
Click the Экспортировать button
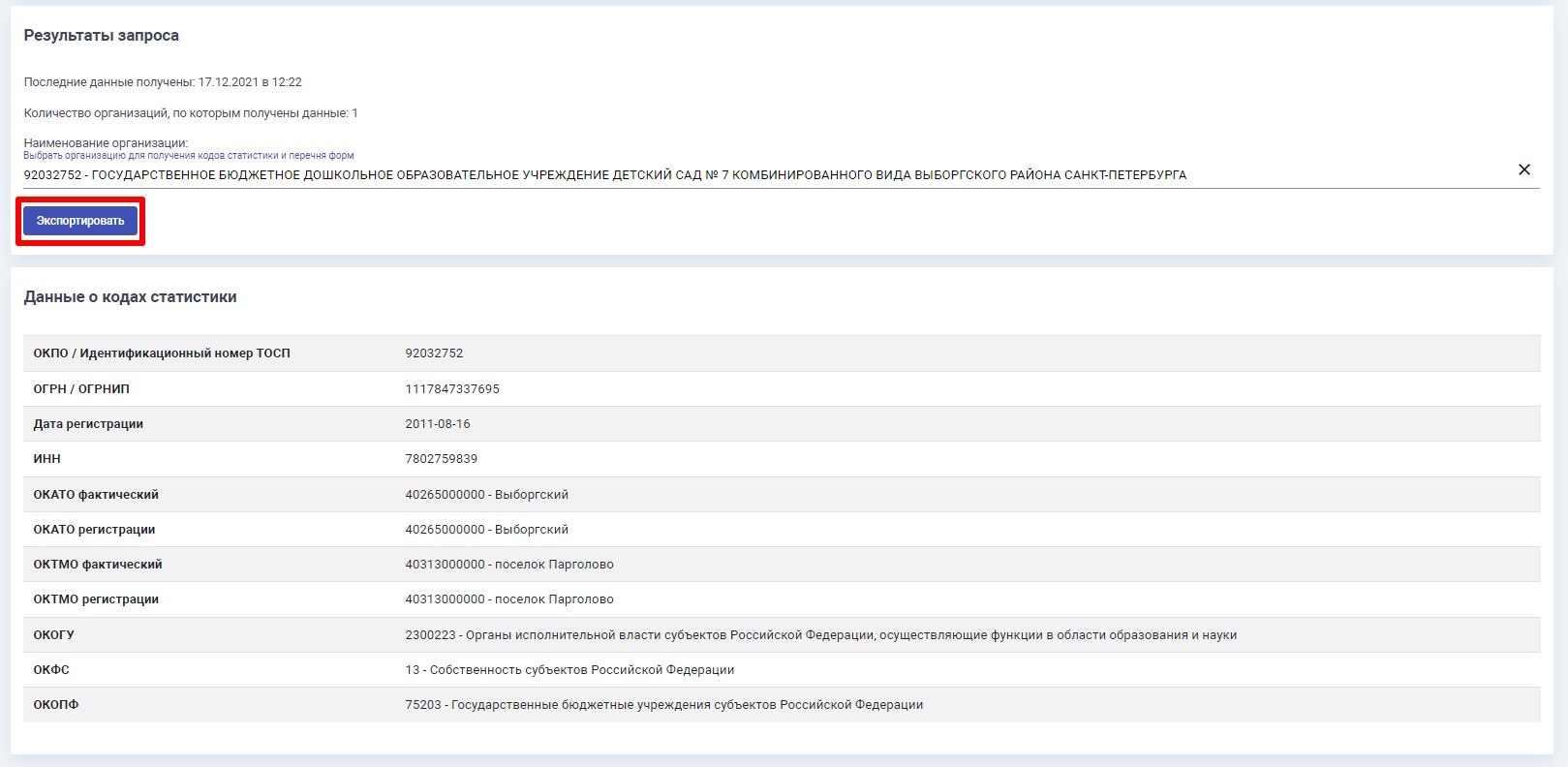coord(80,221)
